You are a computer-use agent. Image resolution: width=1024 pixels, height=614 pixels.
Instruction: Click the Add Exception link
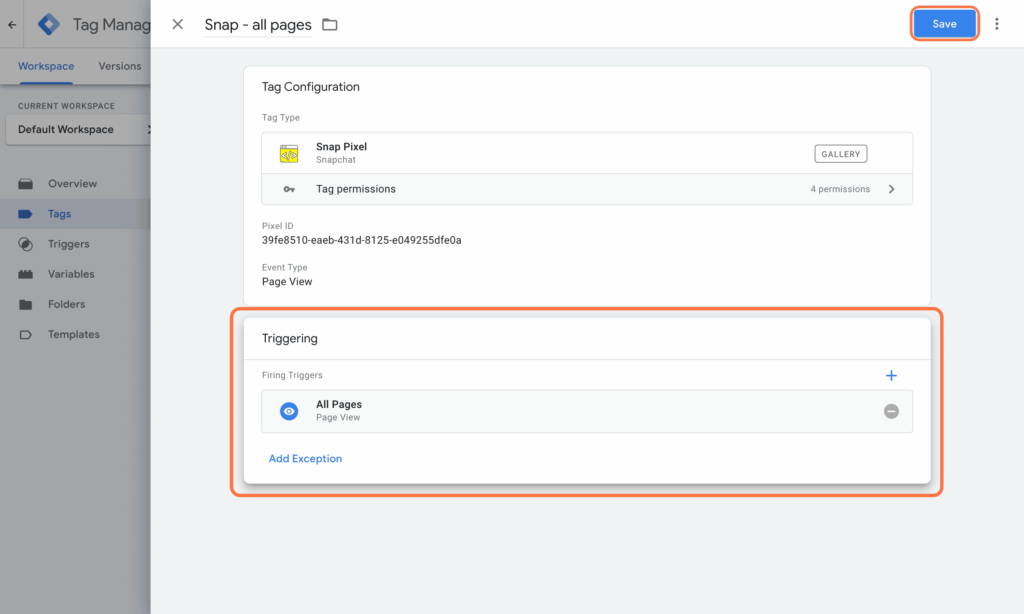pos(305,459)
